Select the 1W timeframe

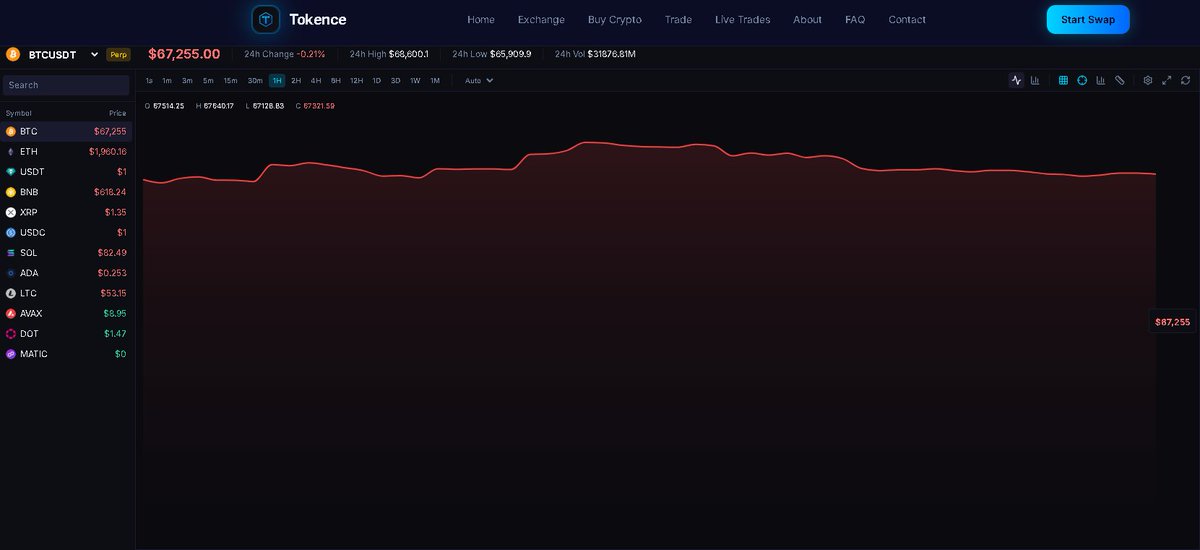pyautogui.click(x=415, y=80)
